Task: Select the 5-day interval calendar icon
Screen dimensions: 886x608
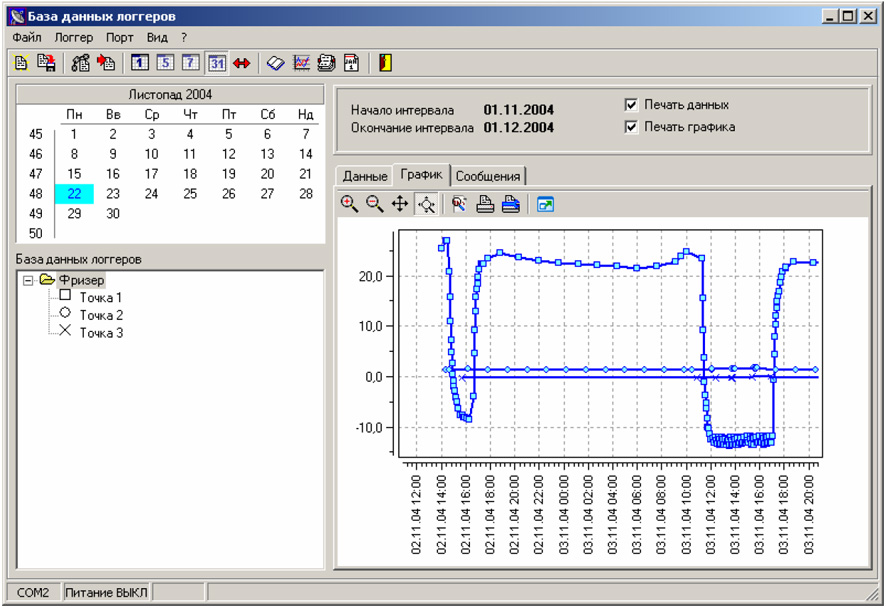Action: click(165, 63)
